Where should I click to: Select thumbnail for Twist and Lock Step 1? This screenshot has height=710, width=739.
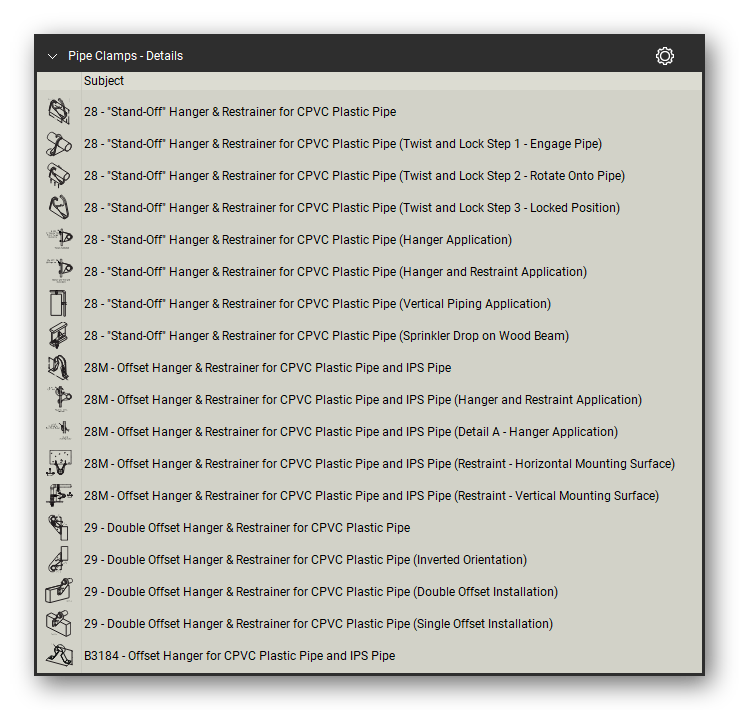pos(59,144)
